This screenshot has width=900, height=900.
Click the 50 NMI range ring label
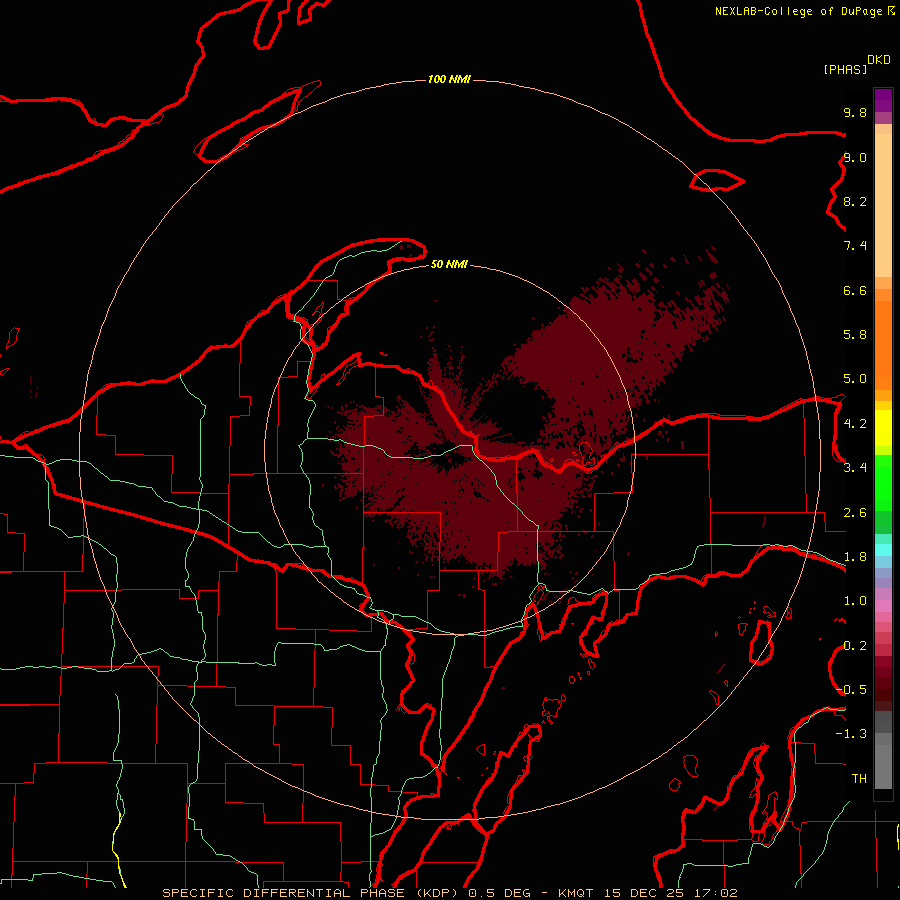click(x=449, y=264)
